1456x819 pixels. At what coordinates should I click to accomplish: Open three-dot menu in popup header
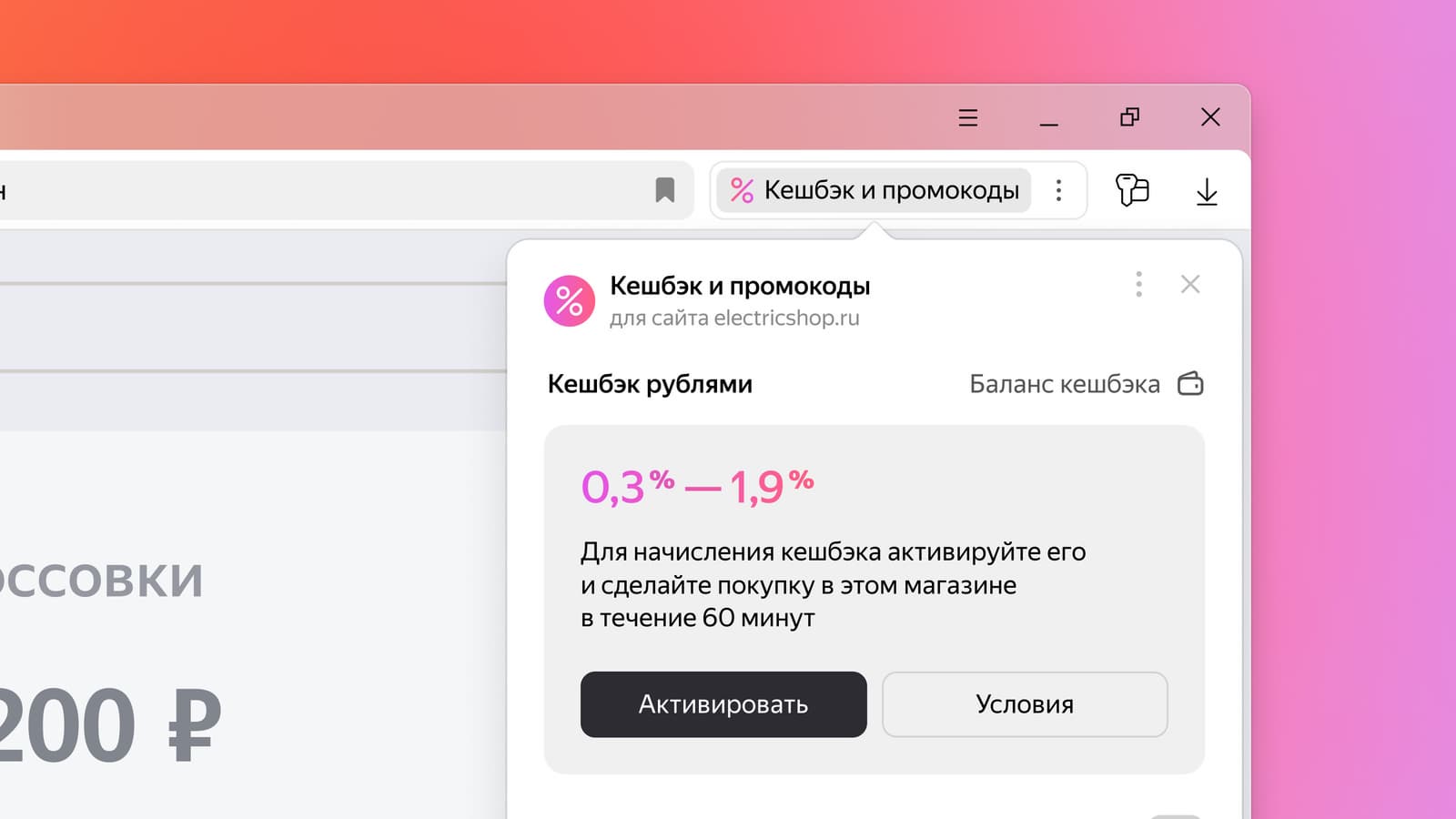click(1138, 285)
